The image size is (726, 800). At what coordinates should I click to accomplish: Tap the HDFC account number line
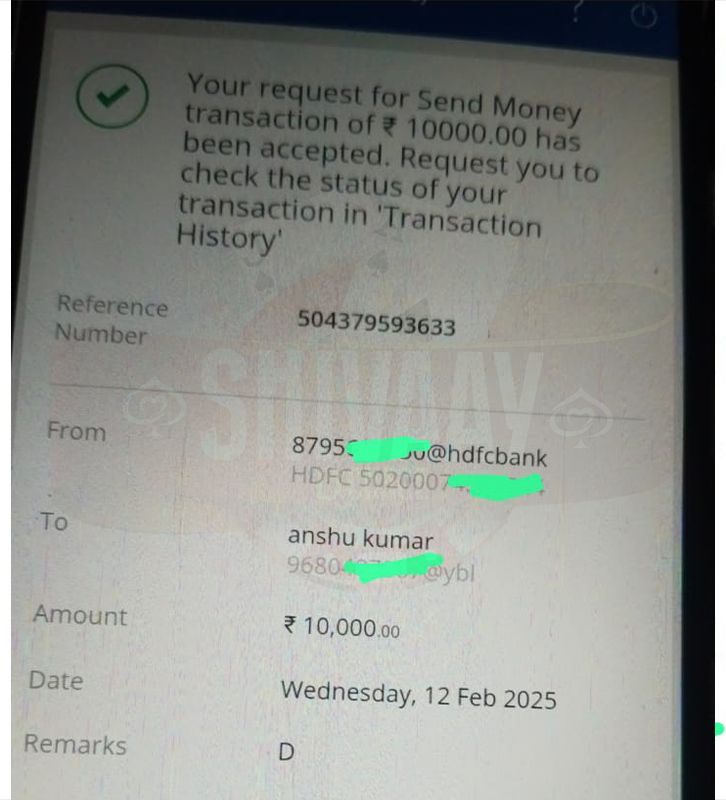(417, 482)
